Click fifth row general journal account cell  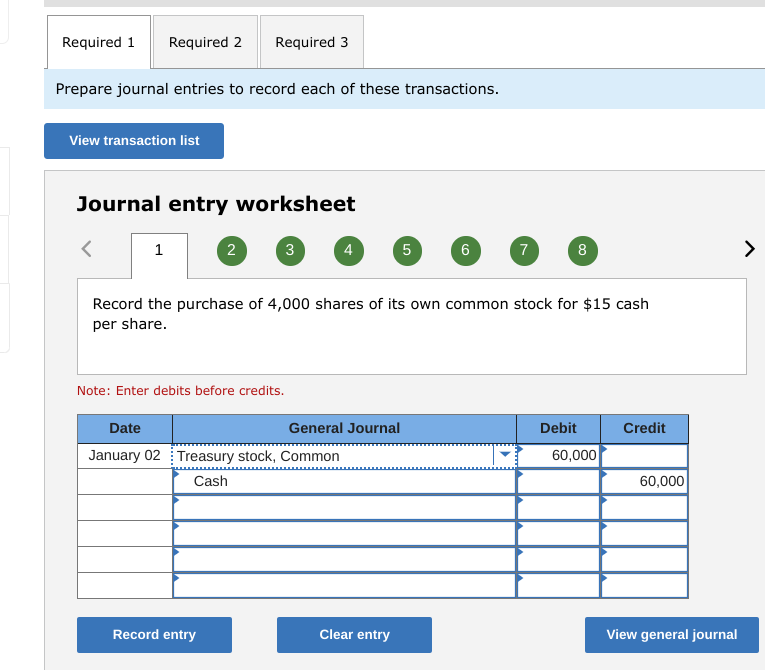[x=344, y=559]
